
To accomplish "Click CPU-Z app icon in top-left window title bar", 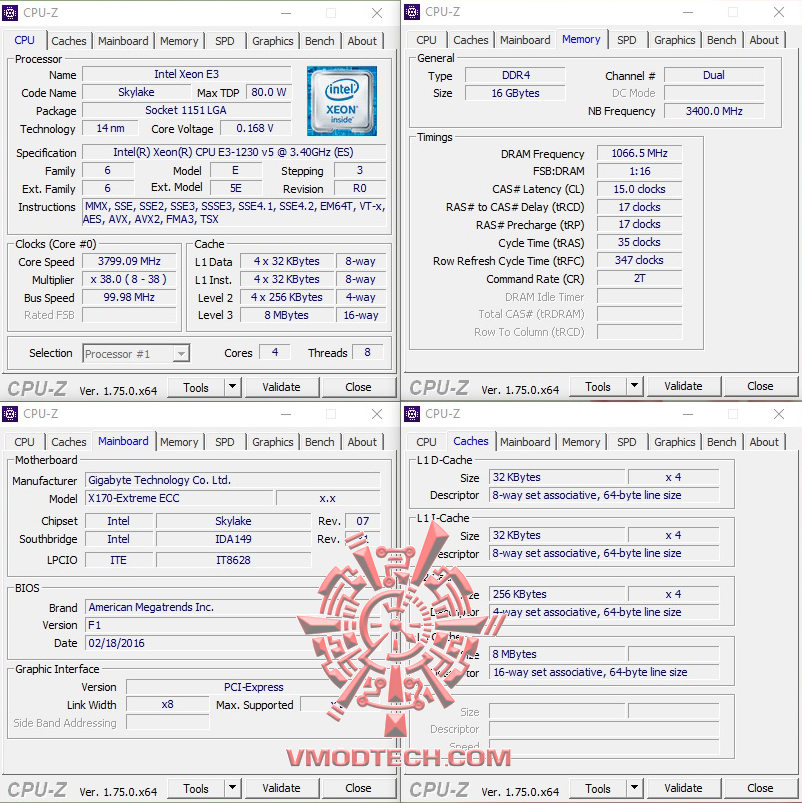I will tap(10, 12).
